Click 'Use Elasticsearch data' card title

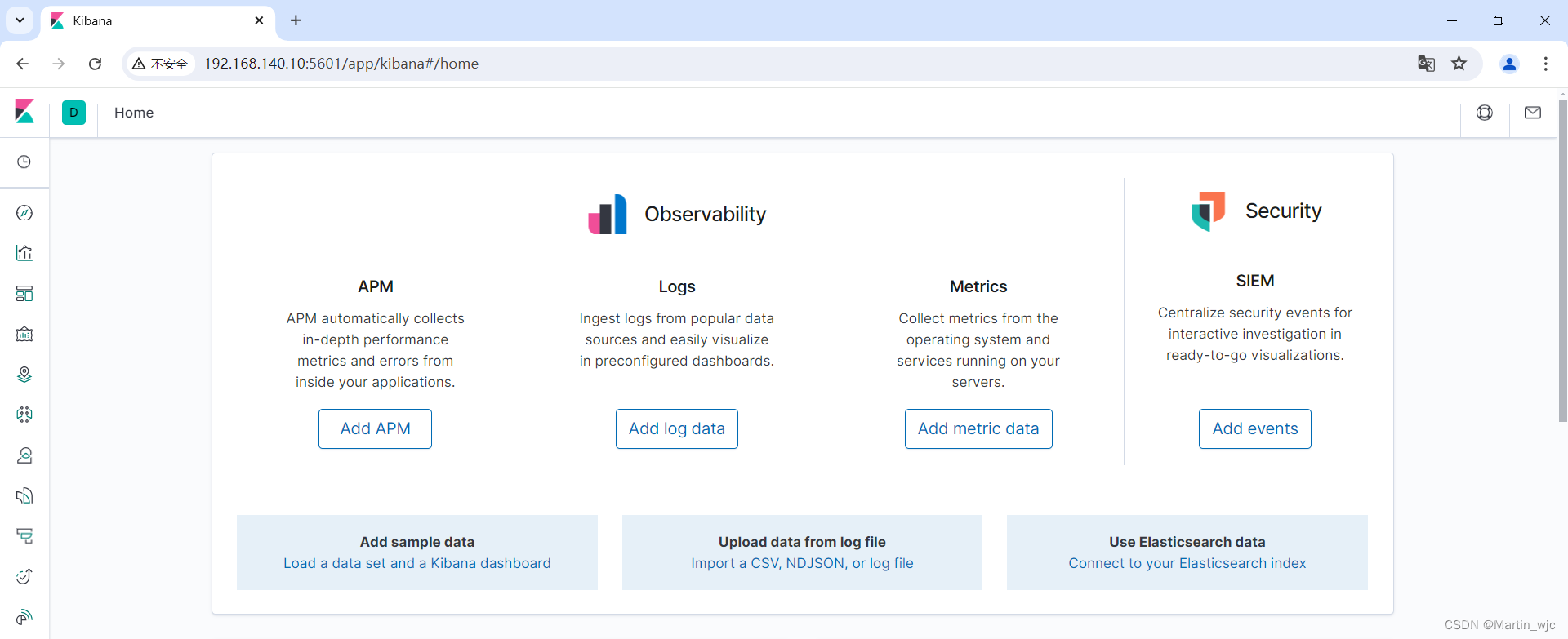pyautogui.click(x=1187, y=542)
